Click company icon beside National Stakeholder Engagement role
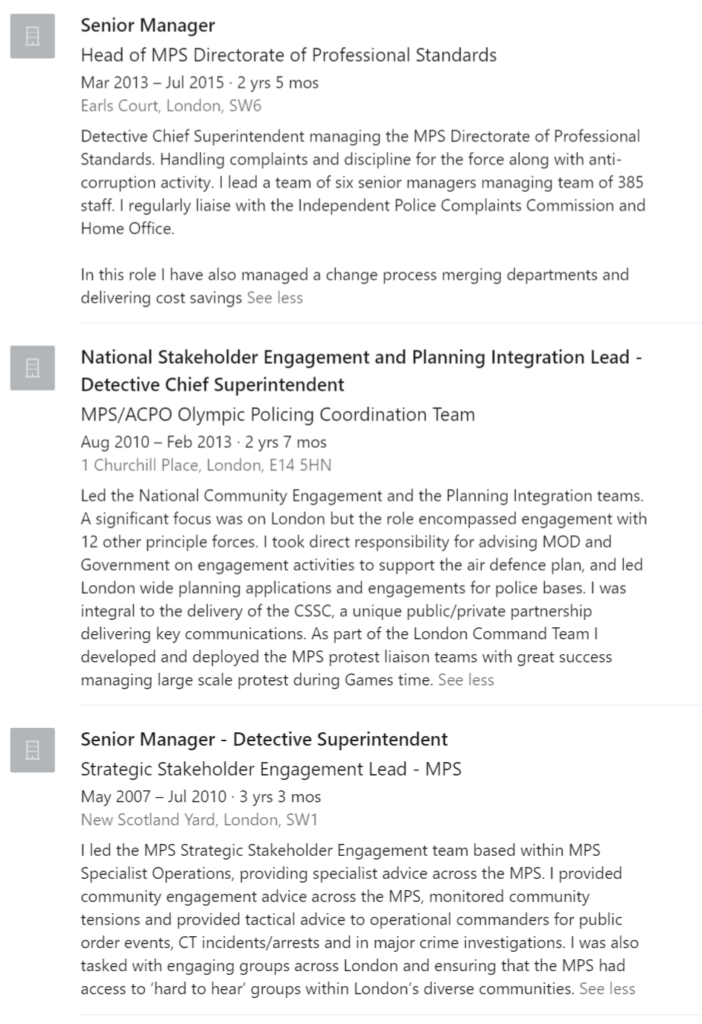This screenshot has width=702, height=1024. tap(32, 368)
